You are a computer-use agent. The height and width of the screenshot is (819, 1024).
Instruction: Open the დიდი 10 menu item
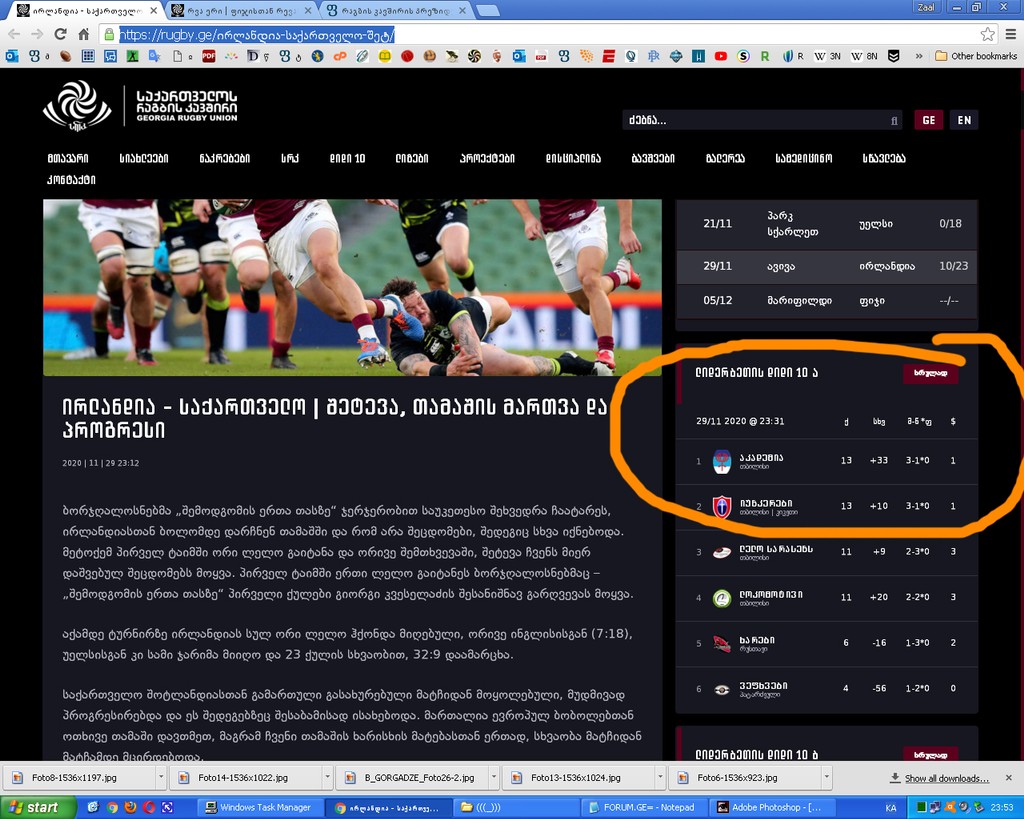point(347,158)
